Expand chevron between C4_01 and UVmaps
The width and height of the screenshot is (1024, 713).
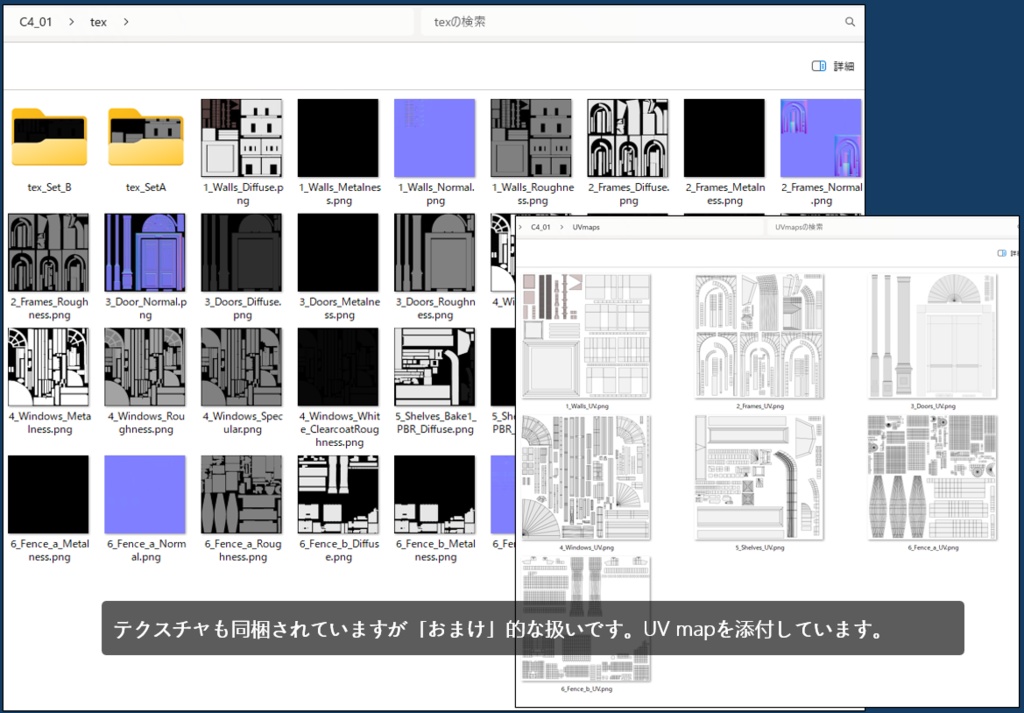(x=562, y=227)
